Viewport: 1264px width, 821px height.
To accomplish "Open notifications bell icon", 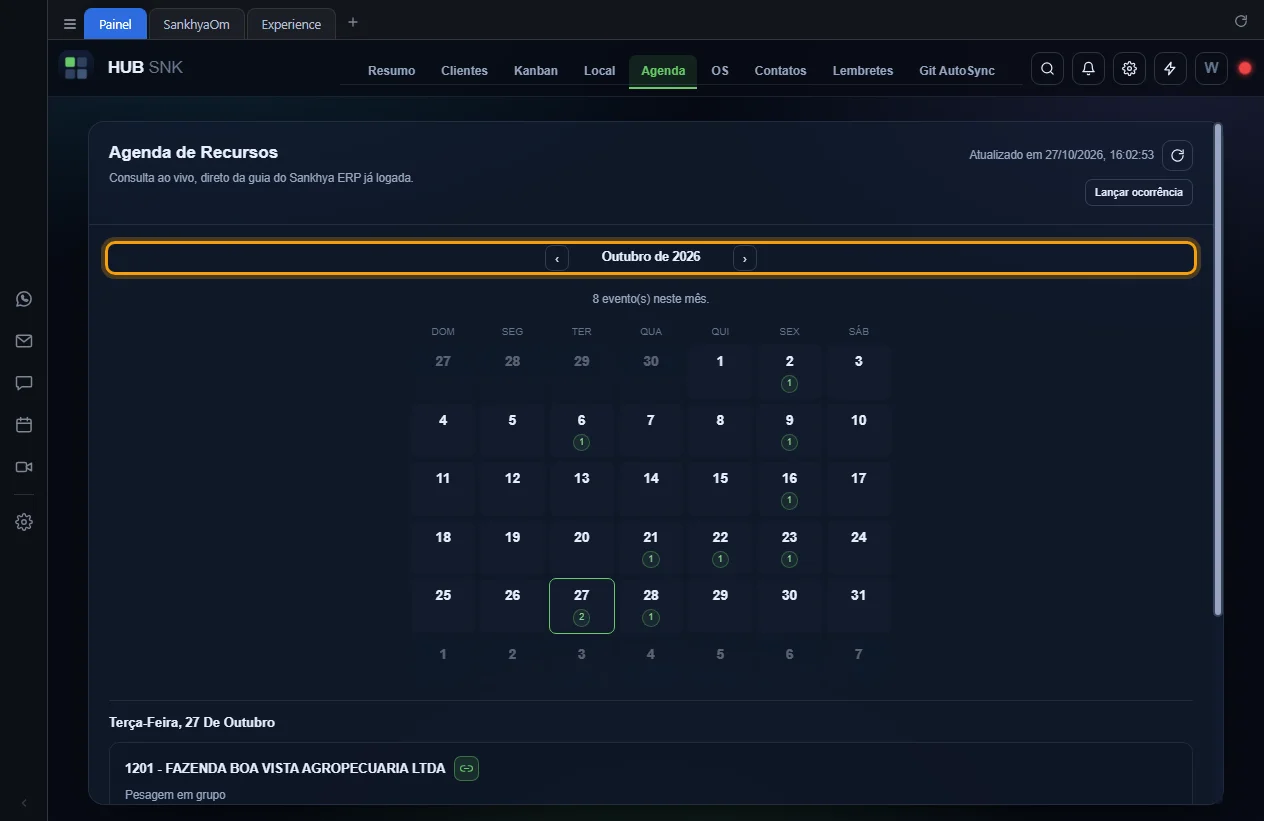I will [1088, 68].
